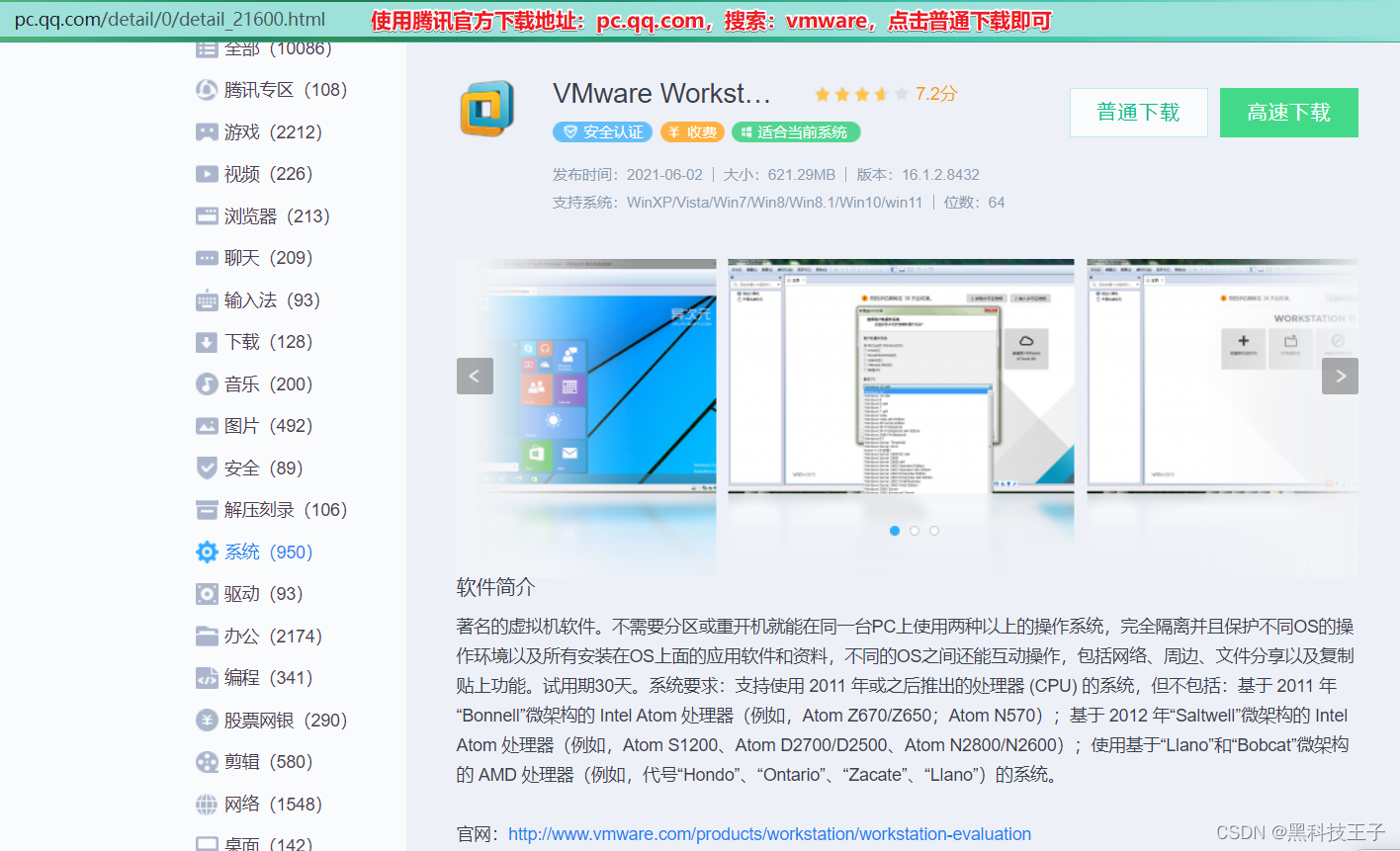Image resolution: width=1400 pixels, height=851 pixels.
Task: Click the Stocks and banking yen icon
Action: (207, 721)
